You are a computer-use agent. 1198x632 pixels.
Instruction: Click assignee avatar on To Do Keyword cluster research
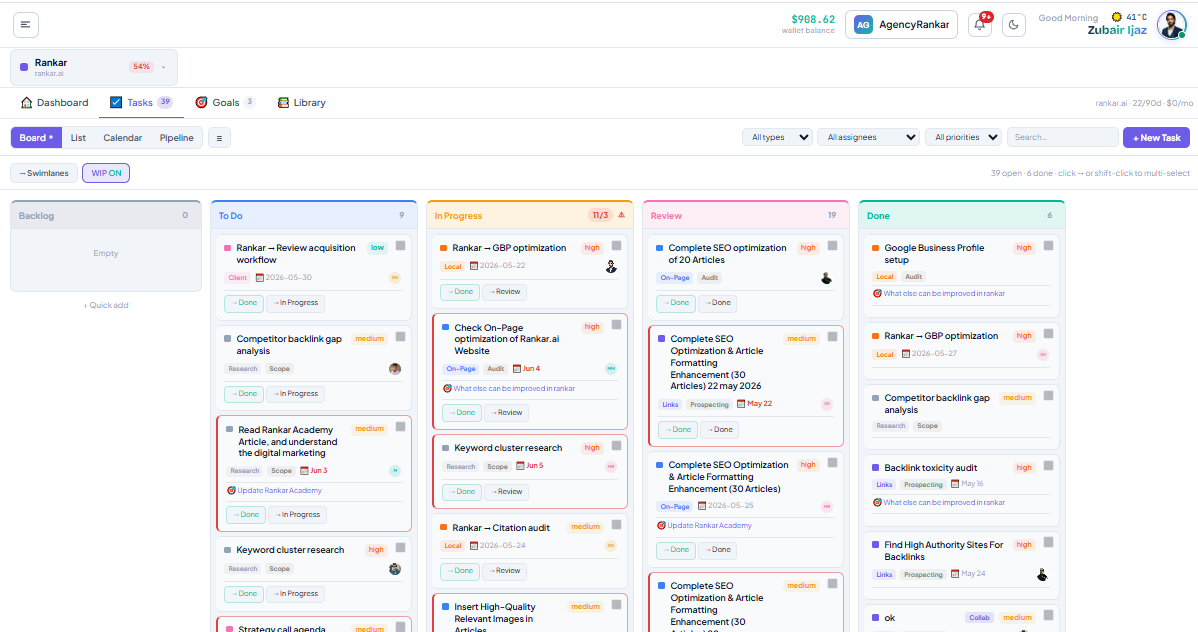click(395, 569)
